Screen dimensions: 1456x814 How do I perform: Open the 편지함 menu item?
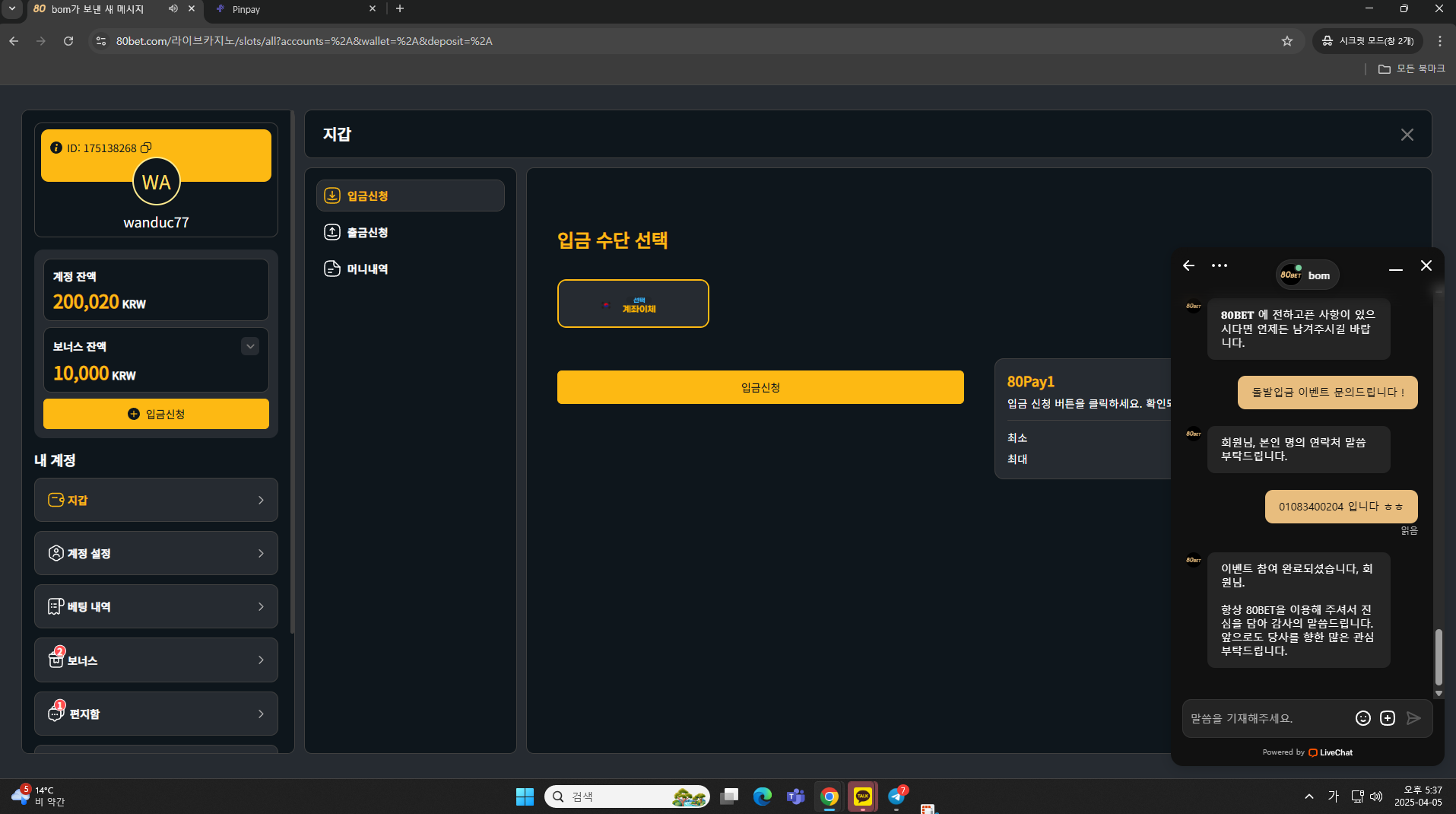click(156, 714)
